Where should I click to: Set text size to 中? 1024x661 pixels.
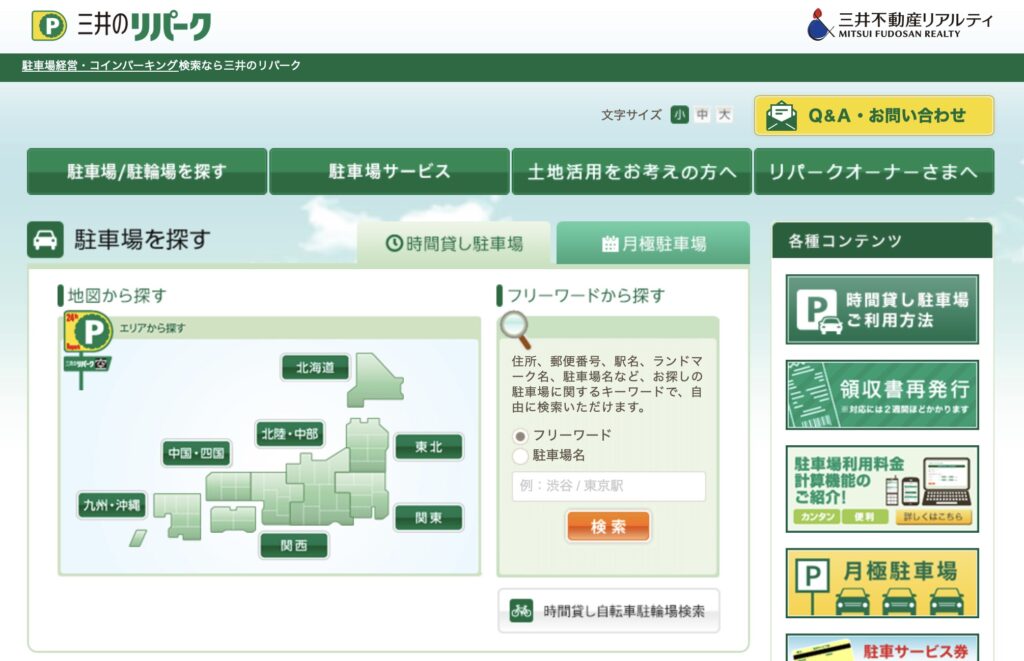[x=702, y=115]
